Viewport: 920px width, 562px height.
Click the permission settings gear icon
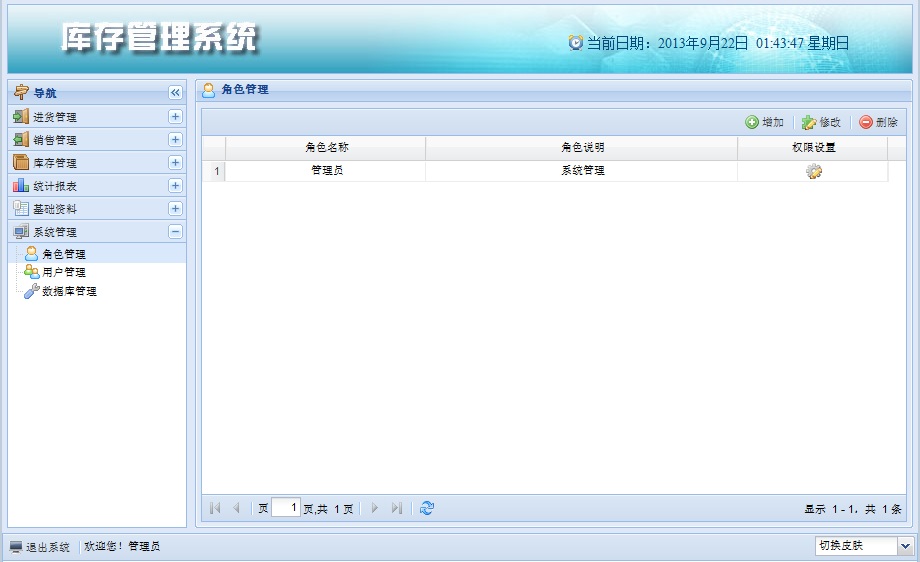click(x=813, y=171)
